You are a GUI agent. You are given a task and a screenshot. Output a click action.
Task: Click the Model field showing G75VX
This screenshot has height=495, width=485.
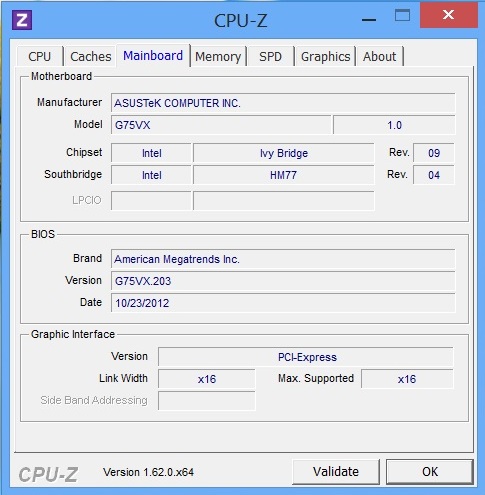point(221,125)
